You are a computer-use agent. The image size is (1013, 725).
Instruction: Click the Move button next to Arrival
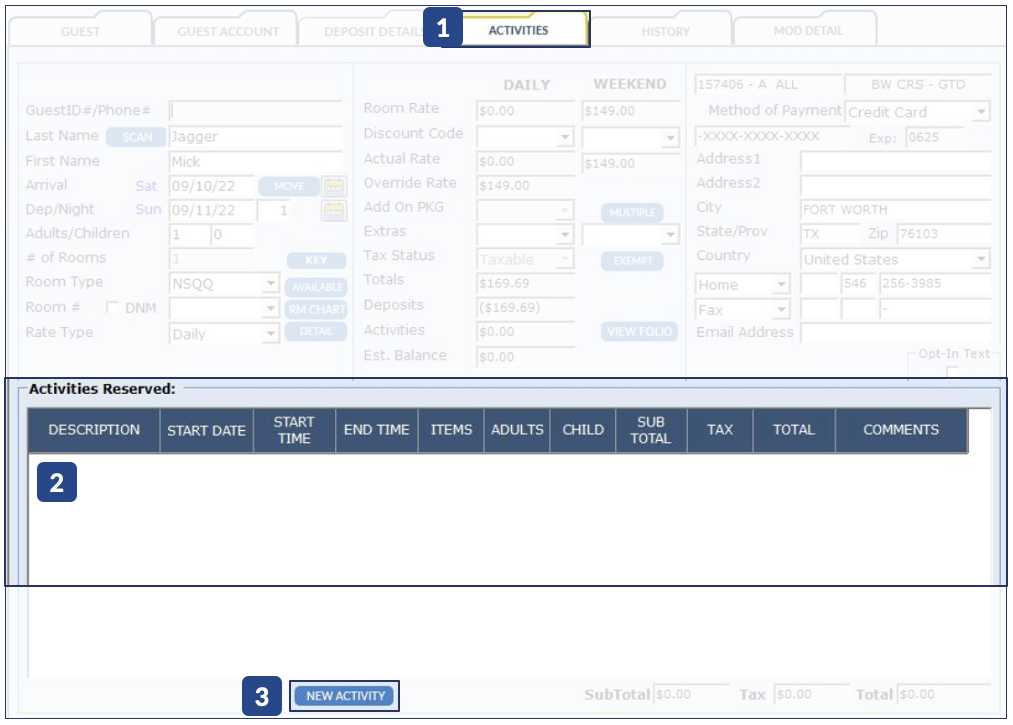288,186
